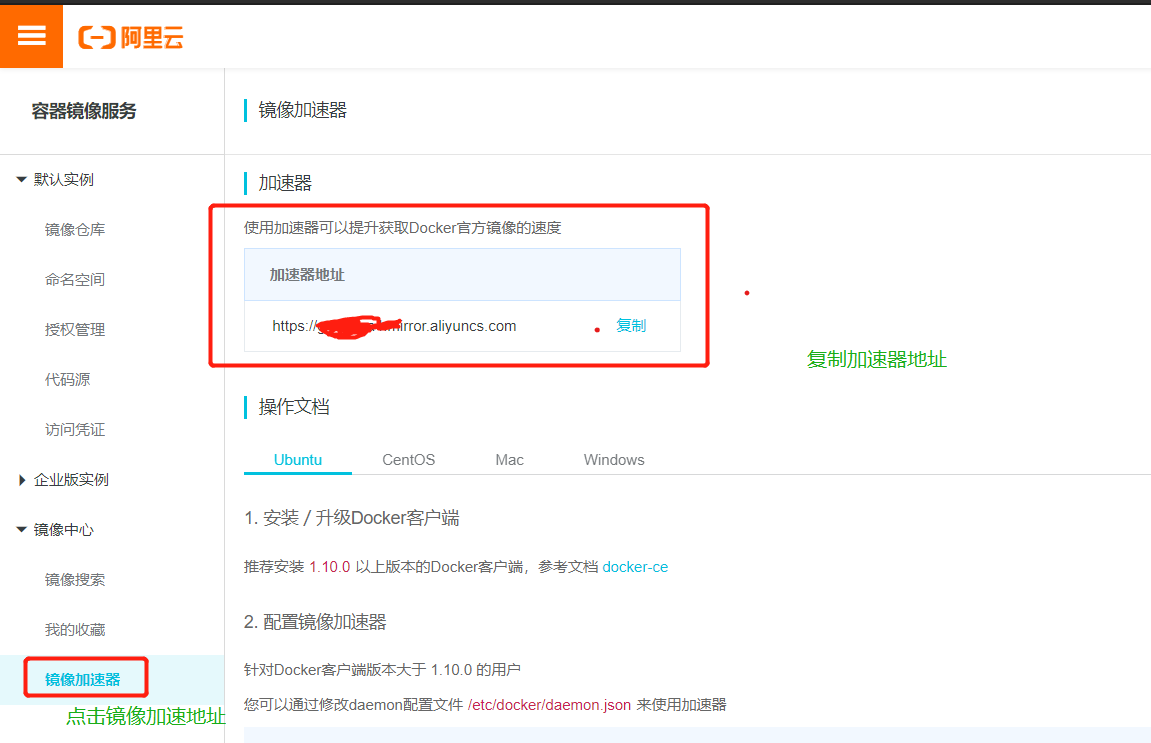Select 镜像加速器 in sidebar

(85, 678)
